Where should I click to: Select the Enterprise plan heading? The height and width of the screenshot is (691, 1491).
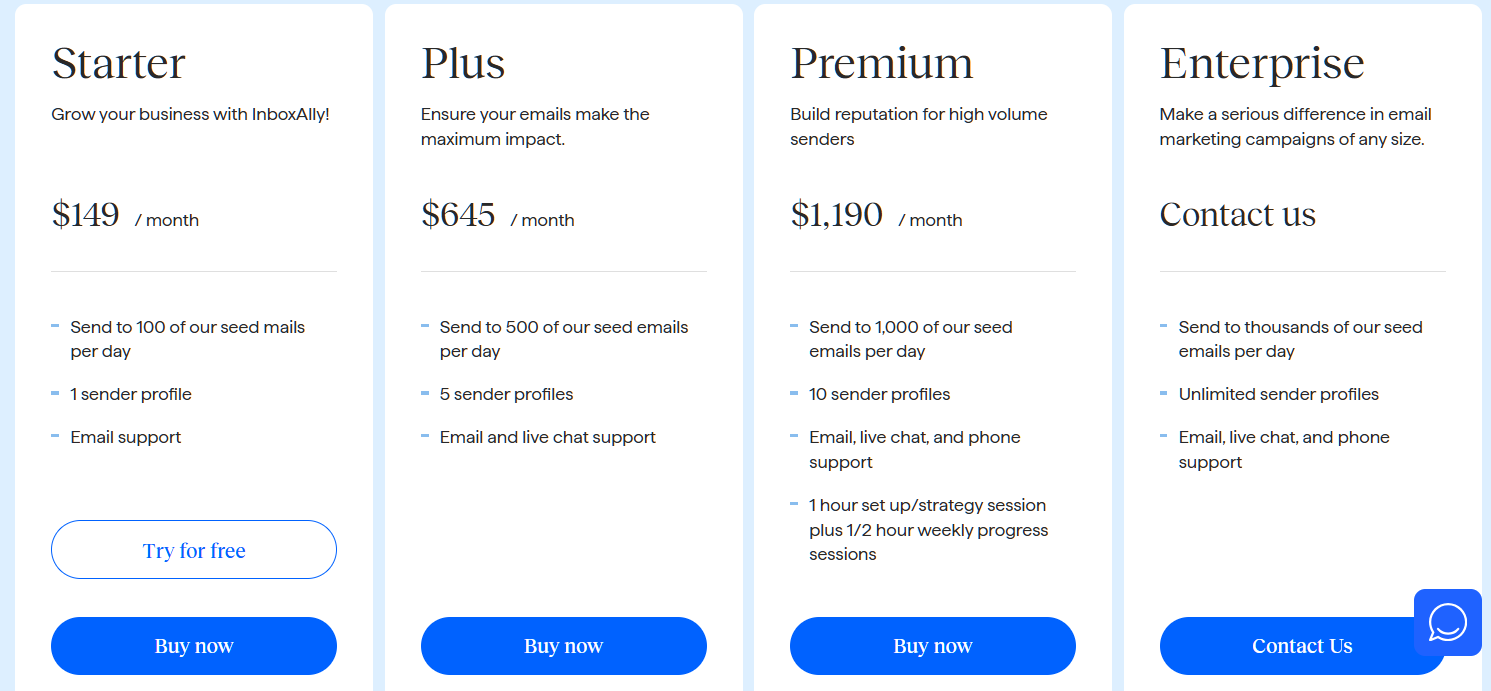click(1262, 63)
